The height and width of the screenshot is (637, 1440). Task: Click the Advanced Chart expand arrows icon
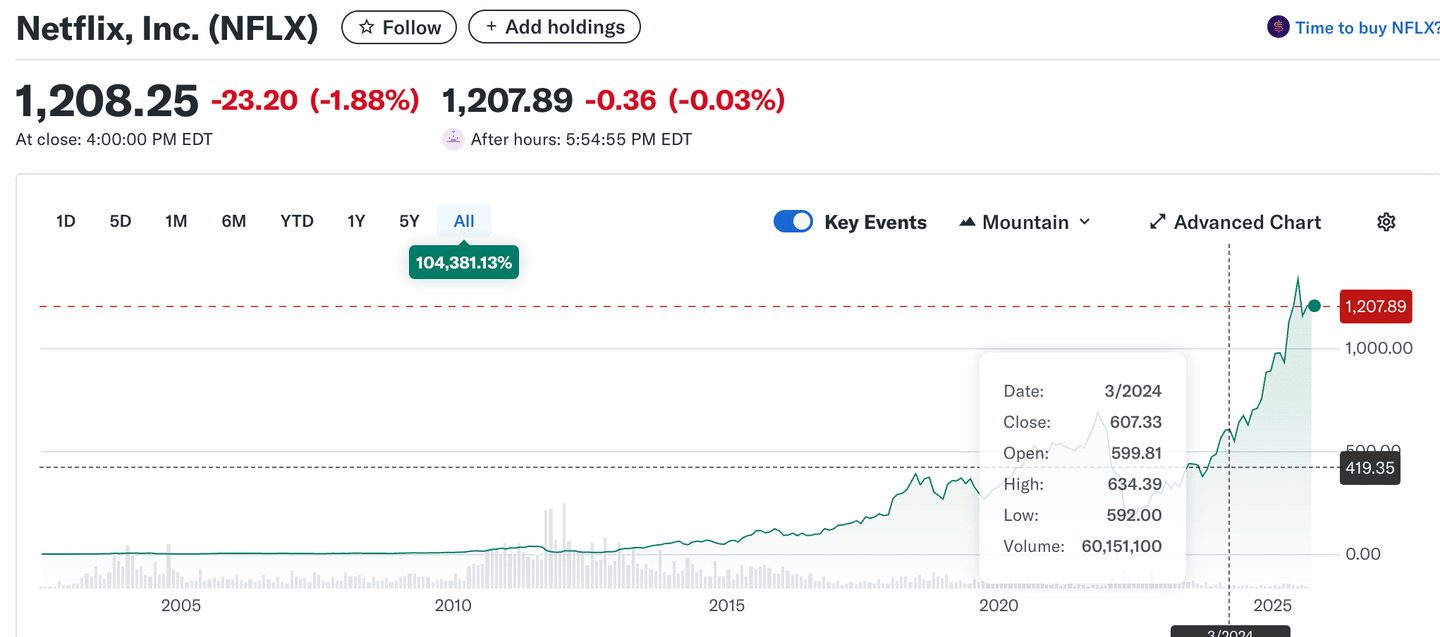(1158, 222)
